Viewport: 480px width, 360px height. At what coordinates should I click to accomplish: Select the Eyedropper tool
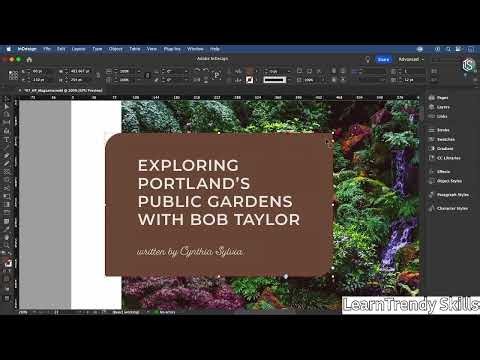click(x=7, y=229)
